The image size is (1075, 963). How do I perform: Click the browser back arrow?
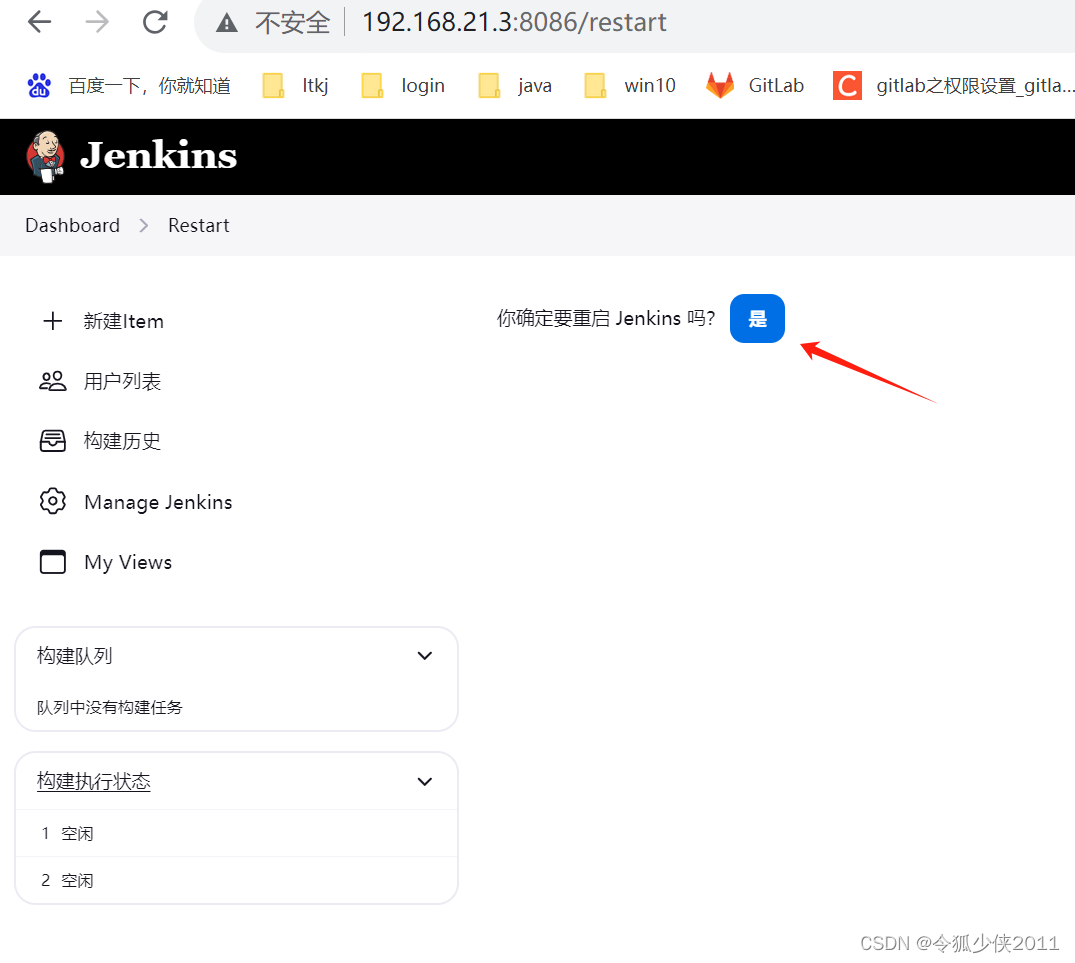click(x=40, y=22)
